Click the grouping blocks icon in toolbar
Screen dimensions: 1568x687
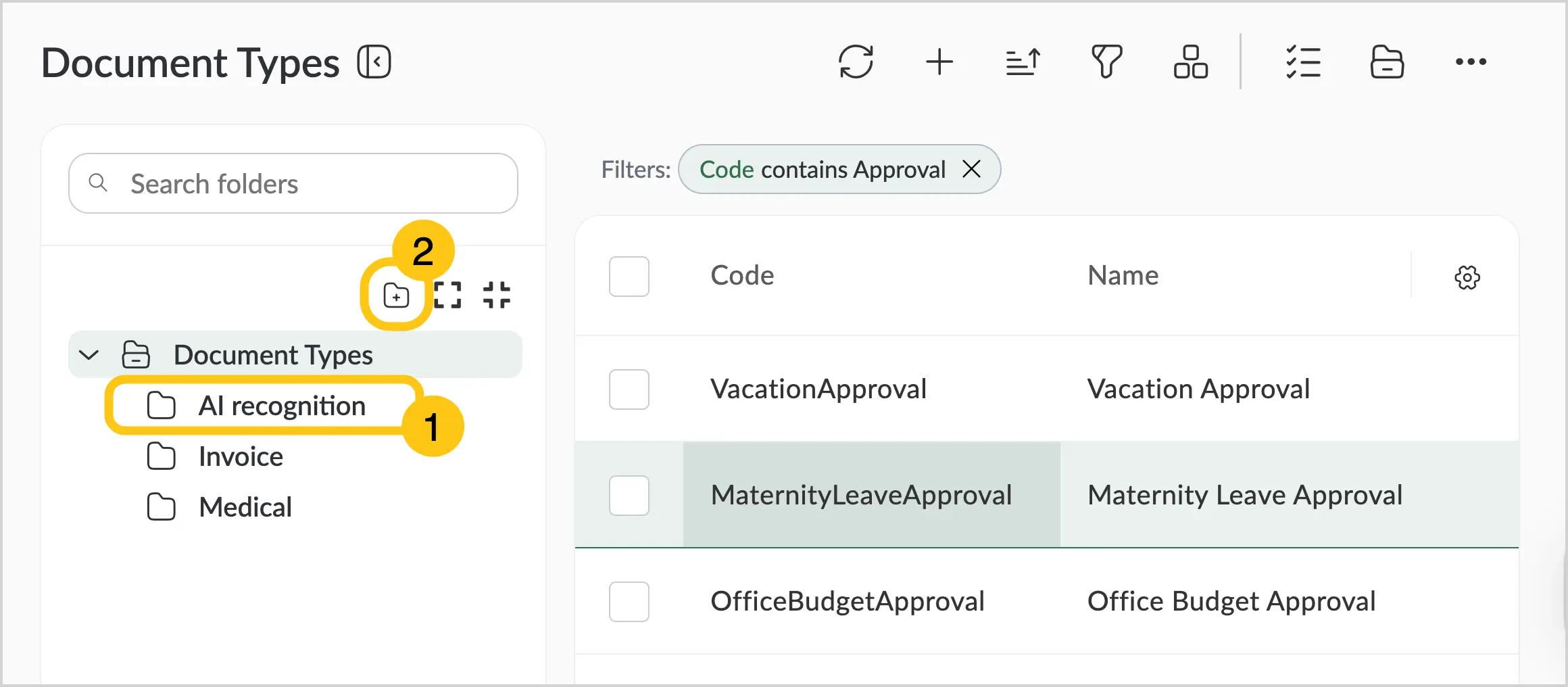coord(1191,62)
